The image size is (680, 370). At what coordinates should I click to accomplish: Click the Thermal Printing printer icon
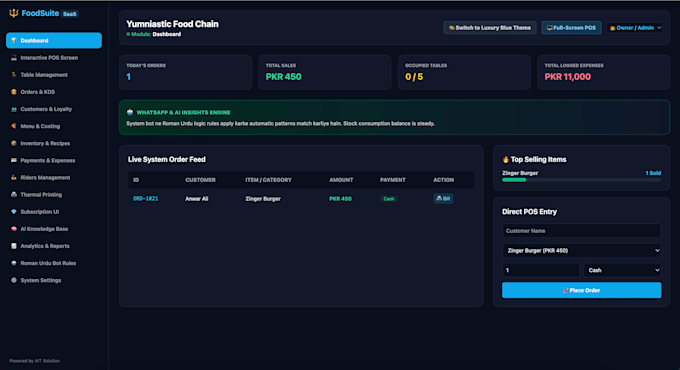pos(14,195)
